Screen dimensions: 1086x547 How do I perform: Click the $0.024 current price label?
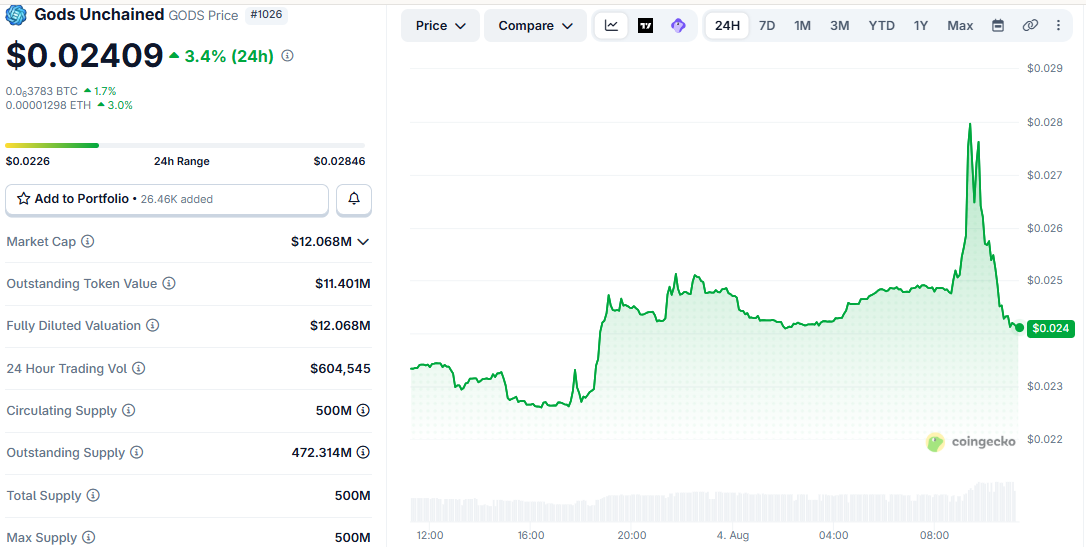(1051, 328)
